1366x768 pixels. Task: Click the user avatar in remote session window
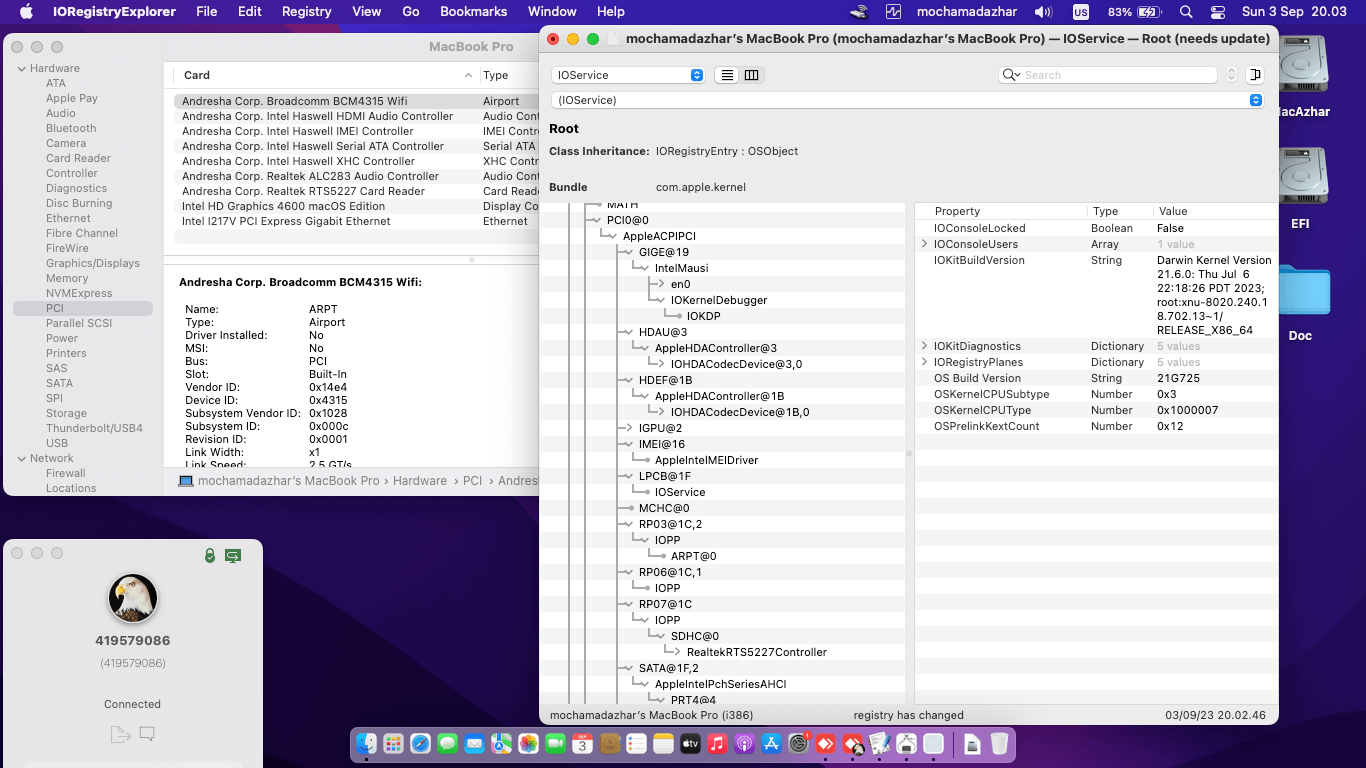click(x=133, y=598)
